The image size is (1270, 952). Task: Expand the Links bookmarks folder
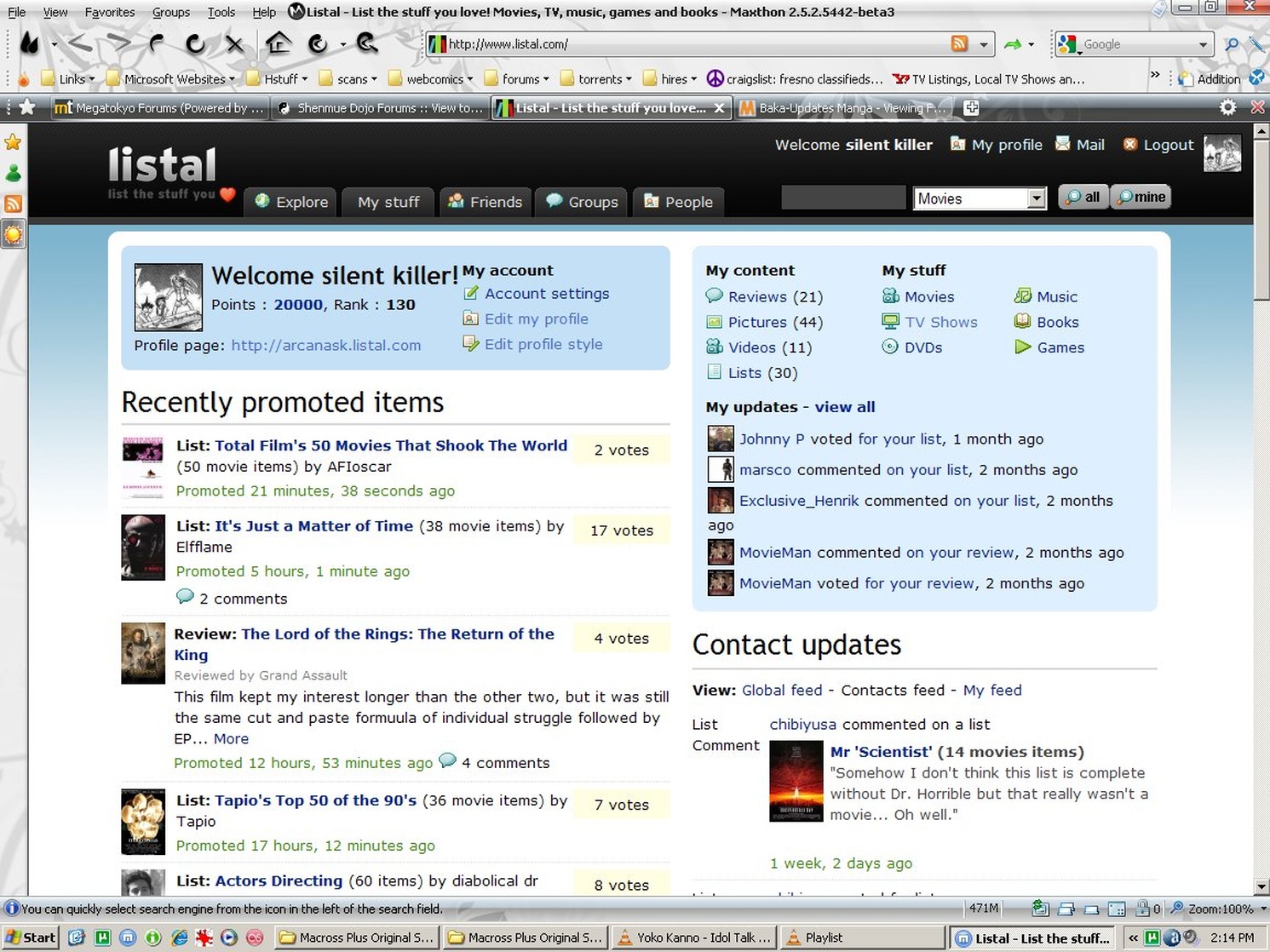67,79
